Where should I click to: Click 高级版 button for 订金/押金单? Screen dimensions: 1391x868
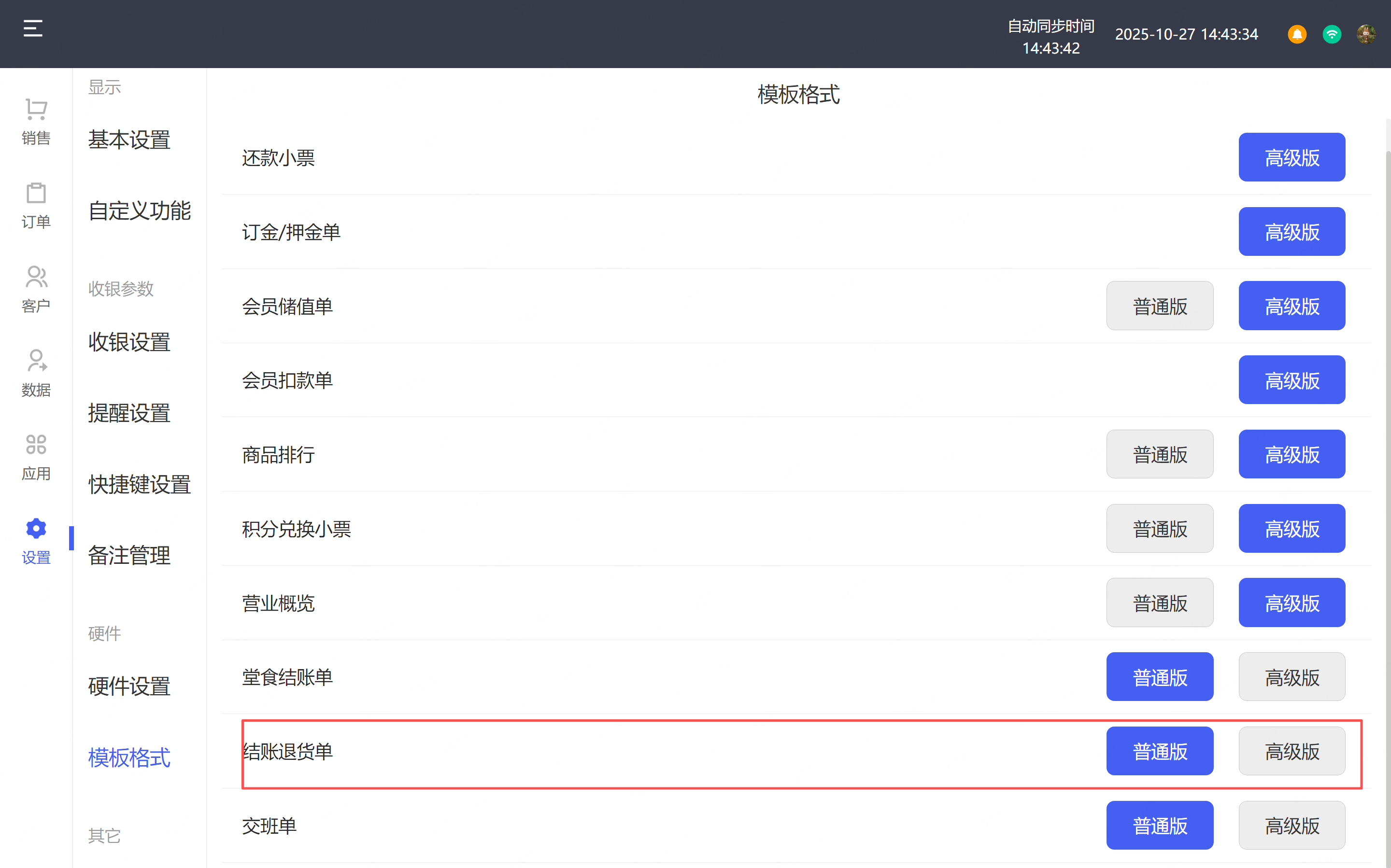pos(1292,232)
